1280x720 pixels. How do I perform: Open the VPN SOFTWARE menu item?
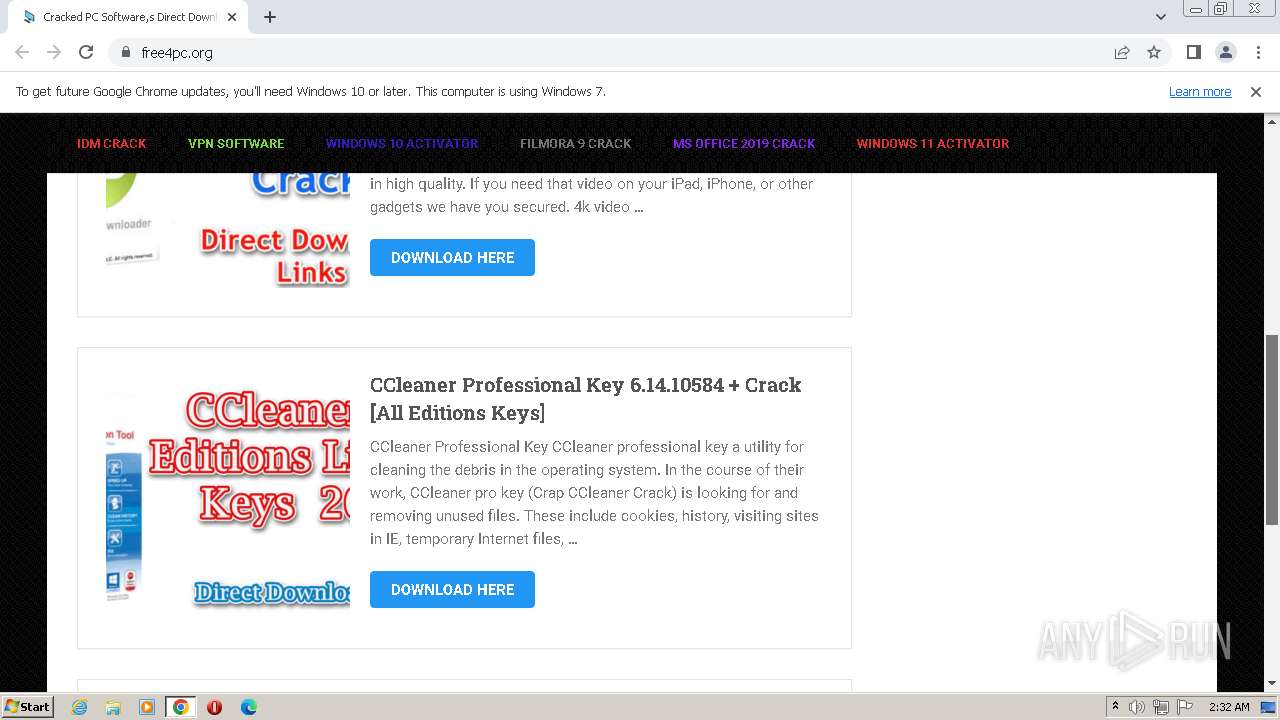click(x=236, y=143)
